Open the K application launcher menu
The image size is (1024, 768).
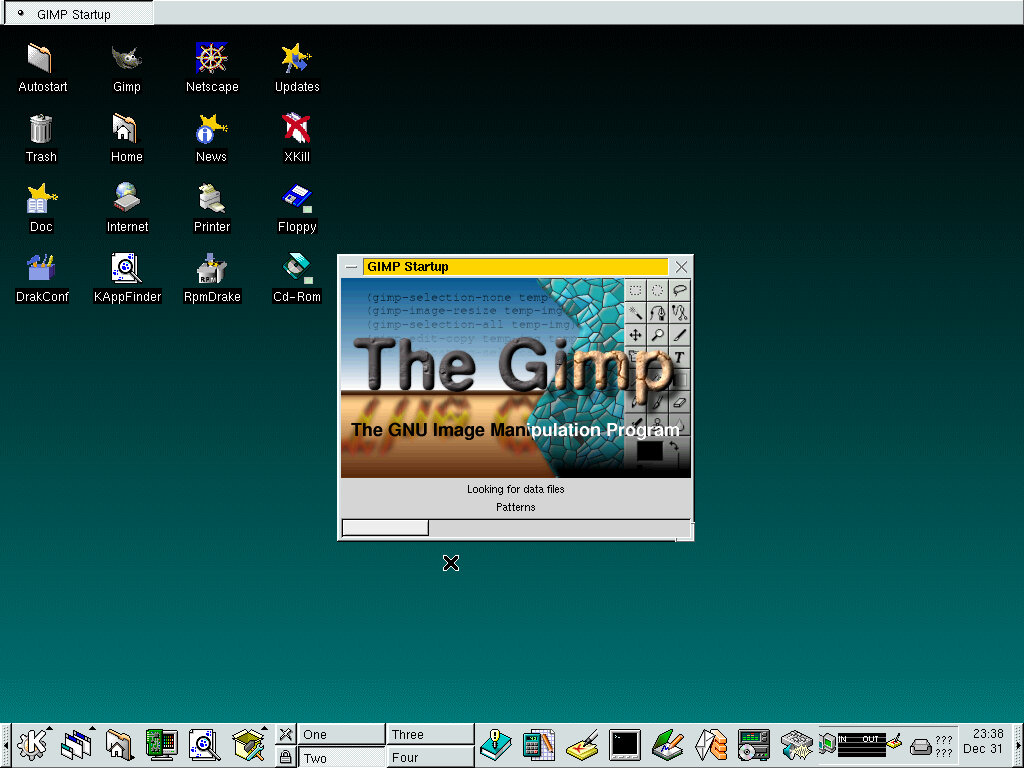click(34, 745)
